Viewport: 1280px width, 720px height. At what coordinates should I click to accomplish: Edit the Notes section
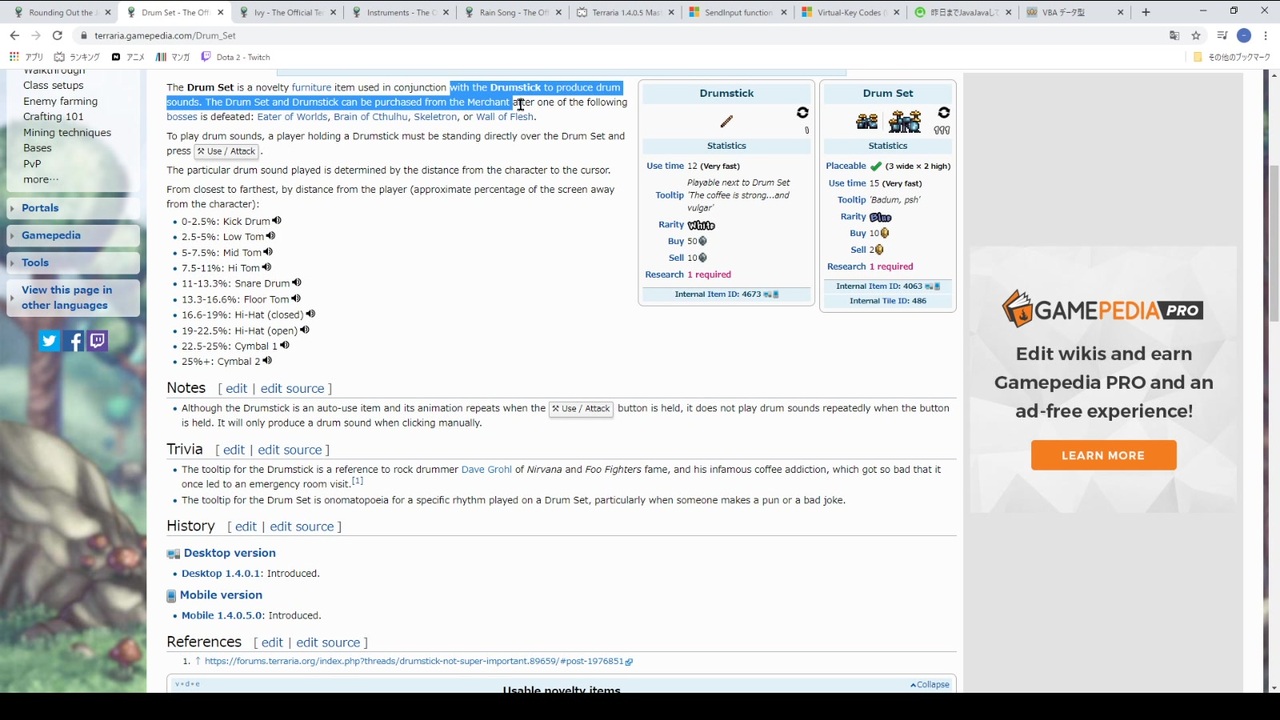point(236,388)
